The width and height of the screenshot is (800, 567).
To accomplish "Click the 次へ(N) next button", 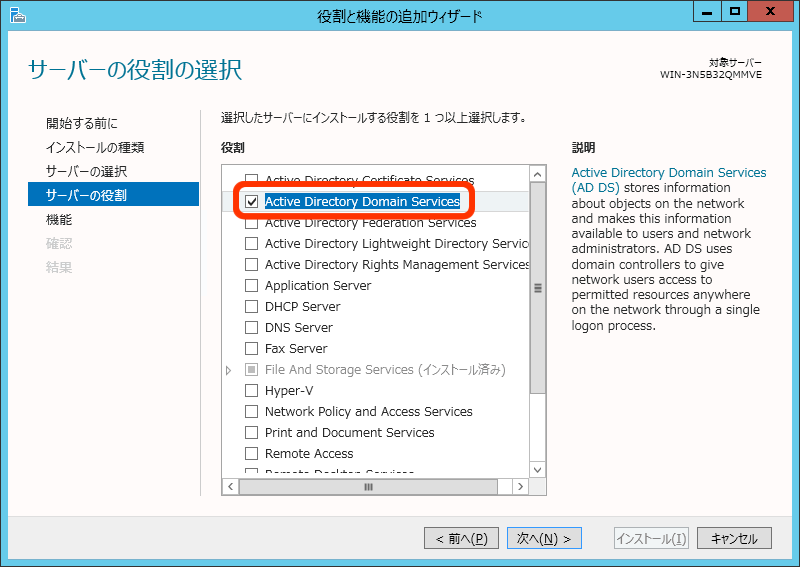I will [x=544, y=538].
